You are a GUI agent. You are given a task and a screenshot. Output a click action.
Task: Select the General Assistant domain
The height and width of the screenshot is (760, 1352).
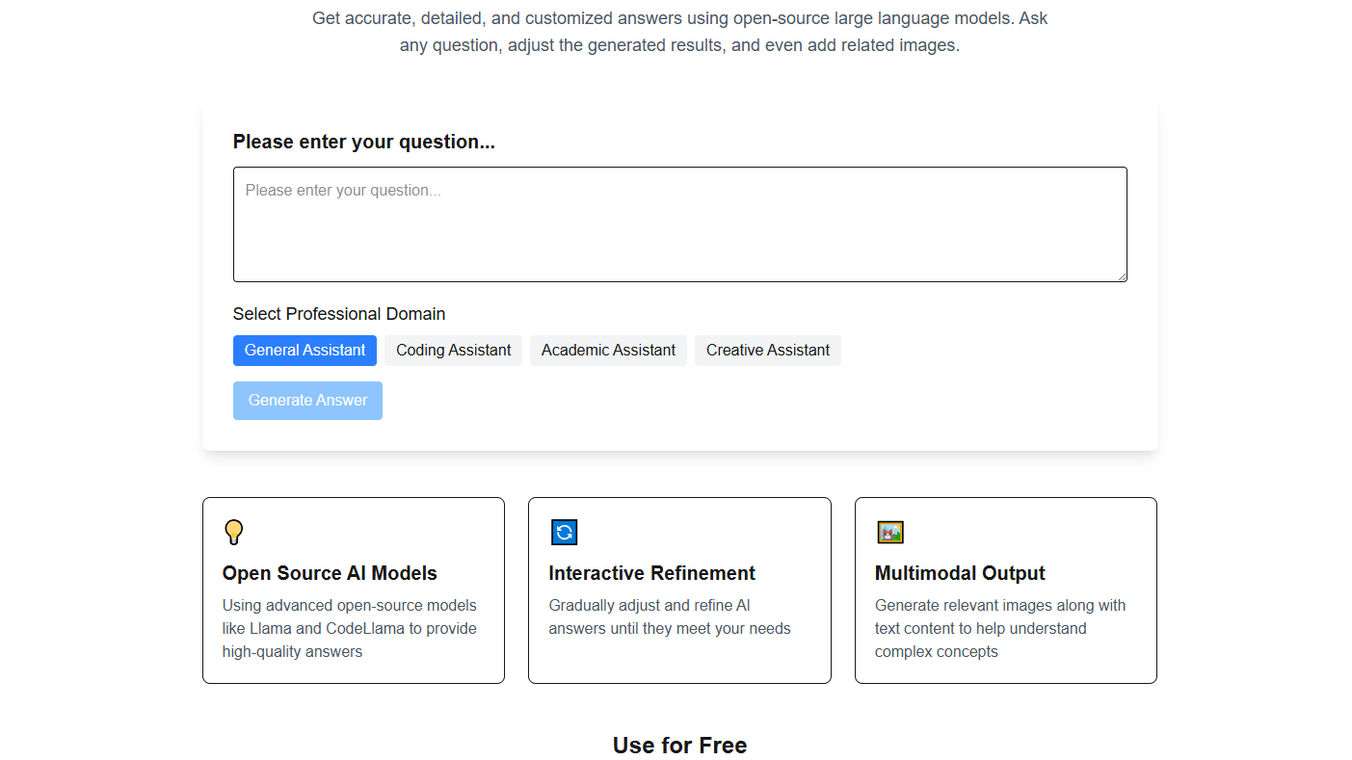coord(305,350)
